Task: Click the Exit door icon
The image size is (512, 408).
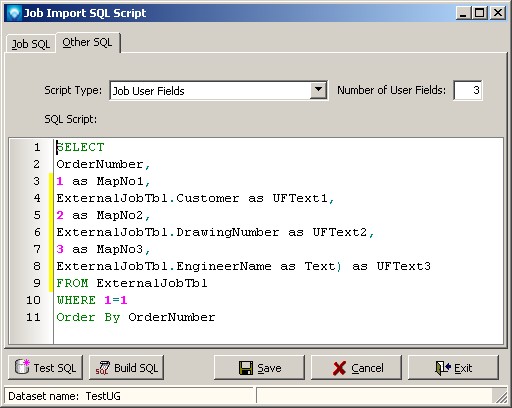Action: 443,368
